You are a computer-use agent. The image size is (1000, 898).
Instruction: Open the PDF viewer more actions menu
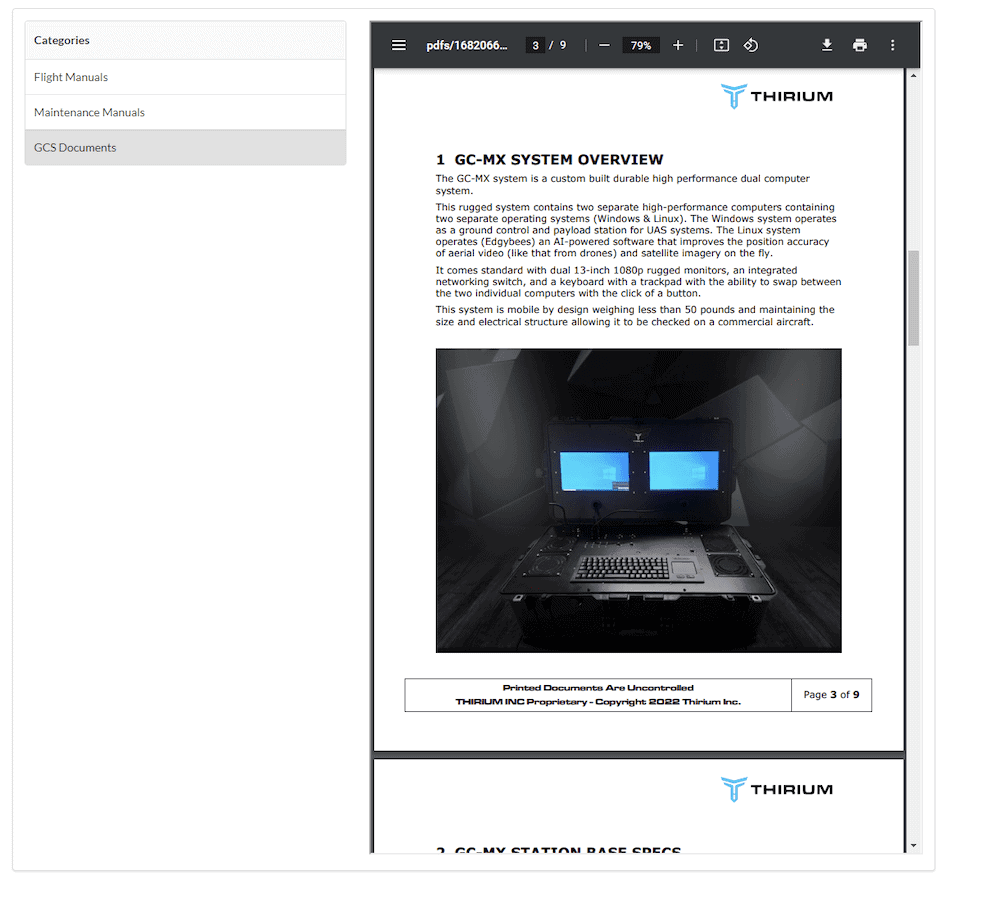click(x=892, y=45)
